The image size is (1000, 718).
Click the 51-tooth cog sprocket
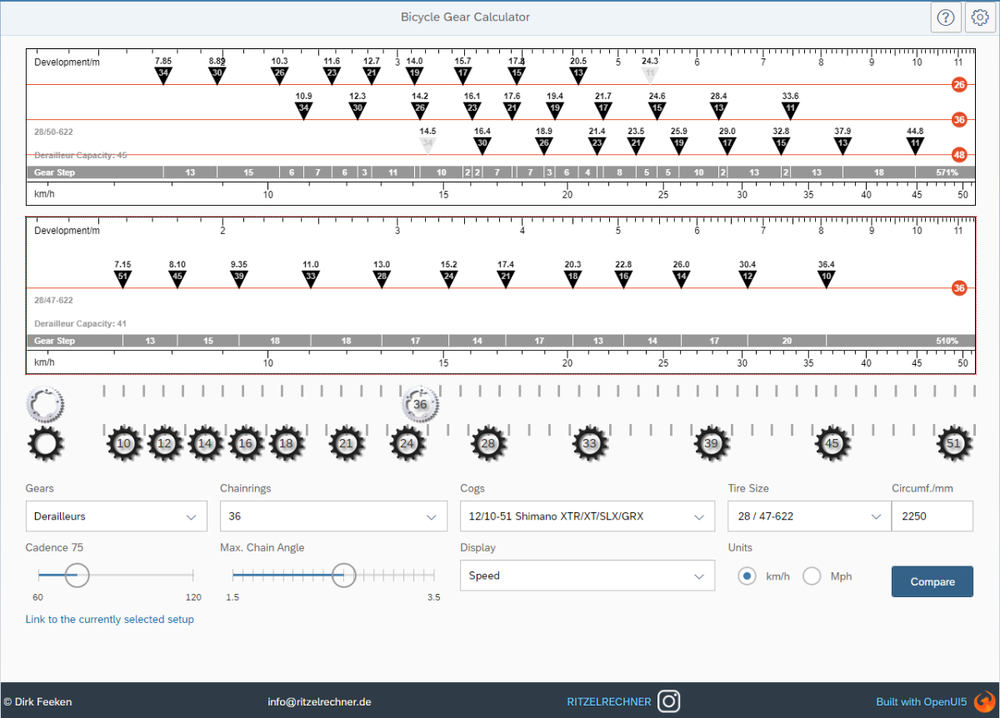click(x=954, y=443)
